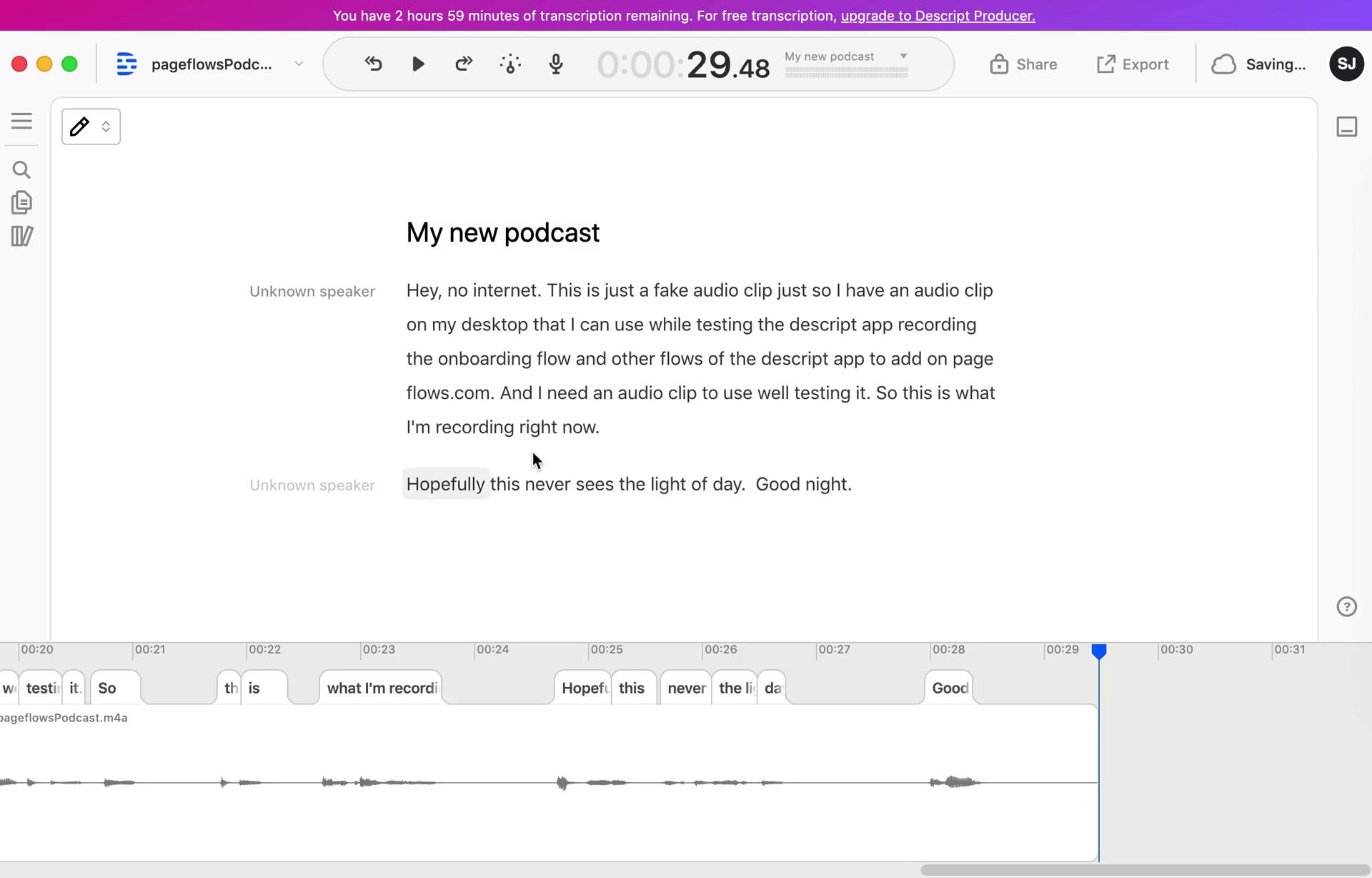
Task: Click the 00:30 mark on timeline ruler
Action: click(x=1176, y=649)
